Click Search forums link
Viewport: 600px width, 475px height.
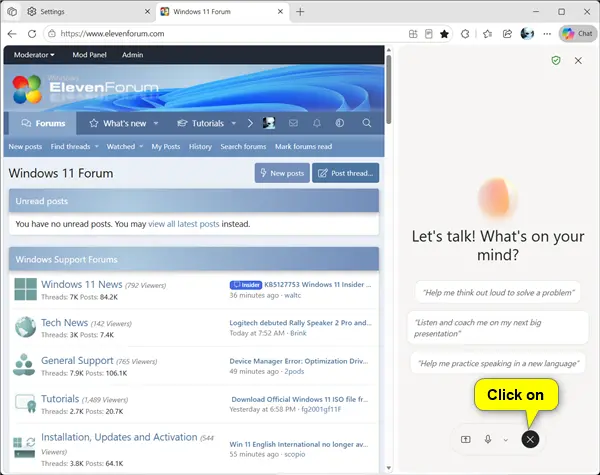pyautogui.click(x=243, y=147)
